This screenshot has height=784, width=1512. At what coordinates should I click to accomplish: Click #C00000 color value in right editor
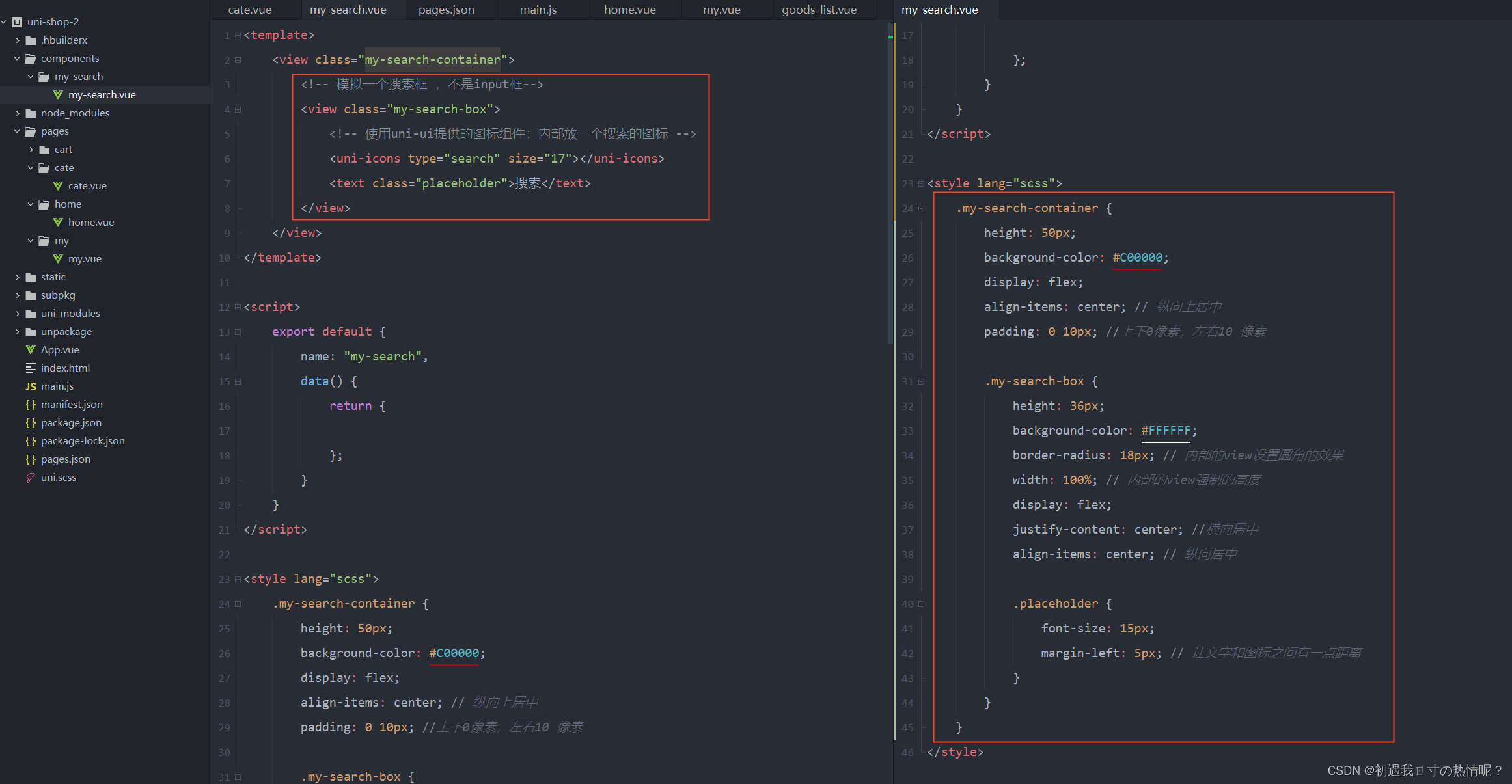(1138, 258)
